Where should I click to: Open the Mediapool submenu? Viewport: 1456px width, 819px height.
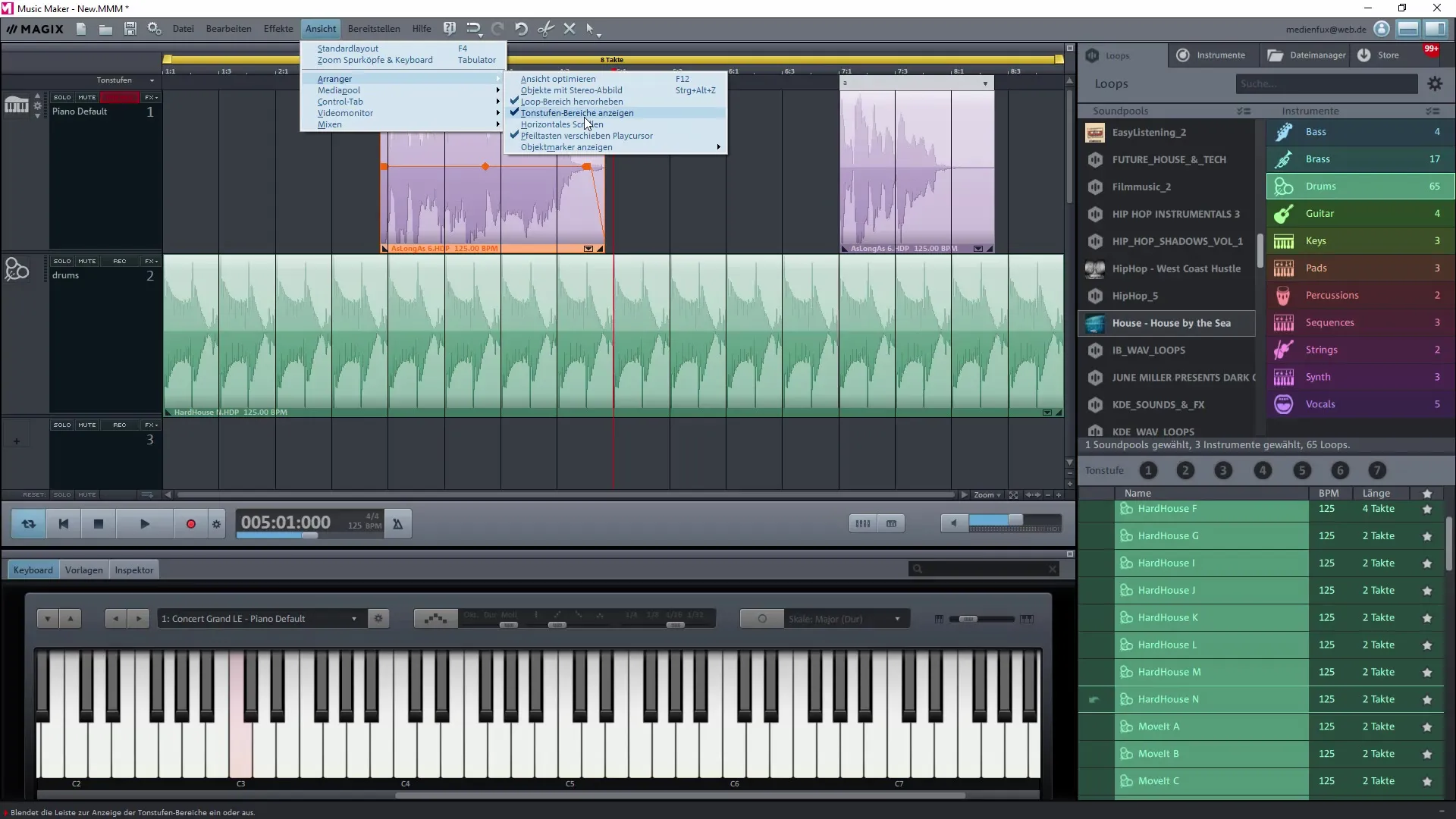click(x=403, y=90)
